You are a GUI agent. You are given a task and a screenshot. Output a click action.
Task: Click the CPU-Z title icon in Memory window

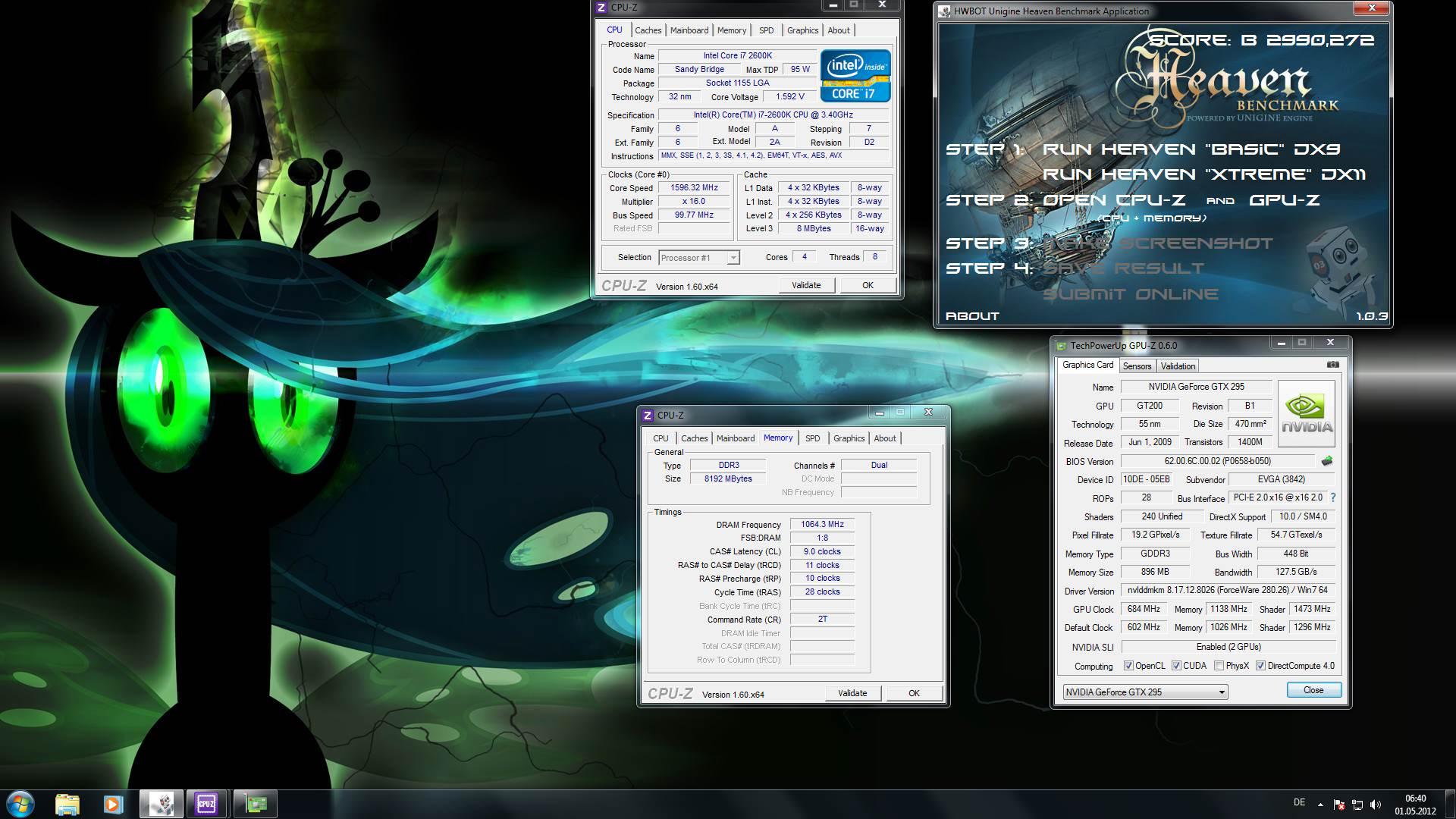648,415
